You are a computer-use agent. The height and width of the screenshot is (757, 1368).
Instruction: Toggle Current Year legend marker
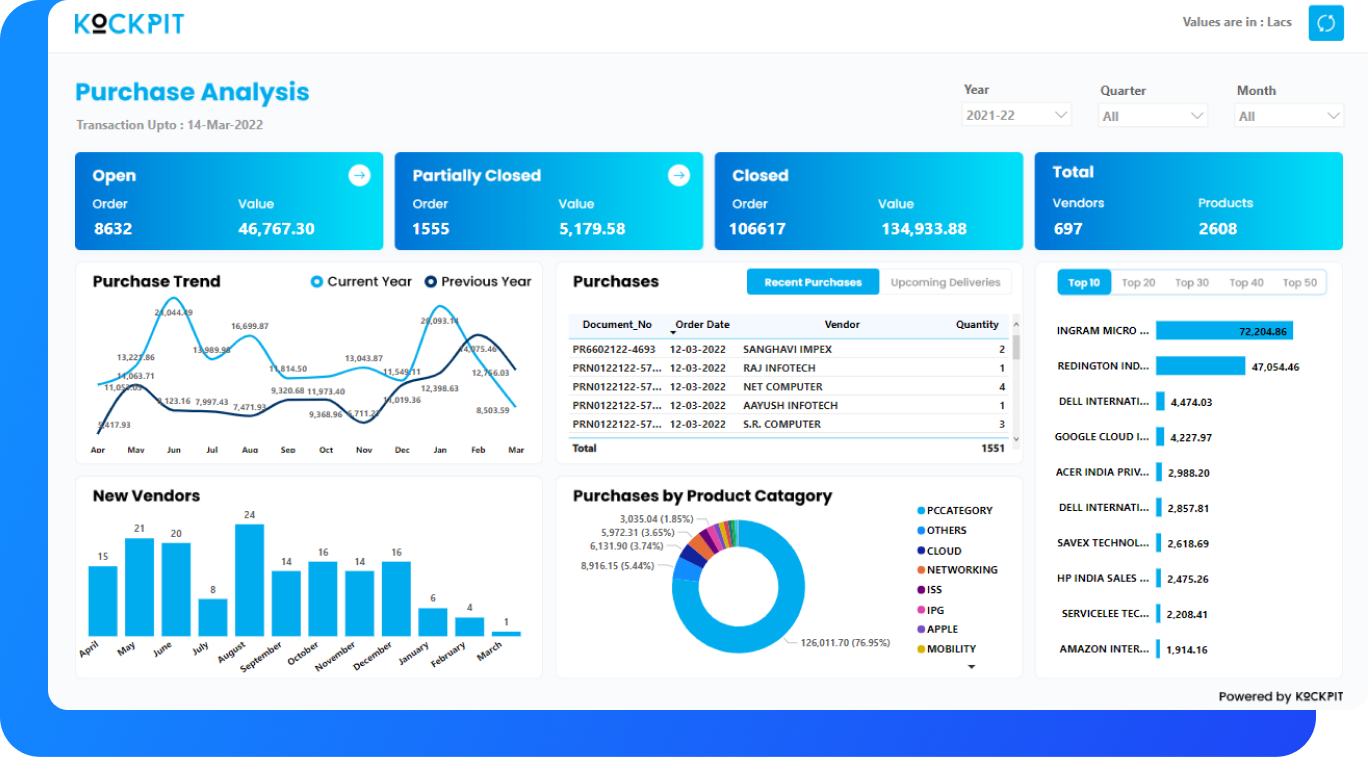click(317, 282)
